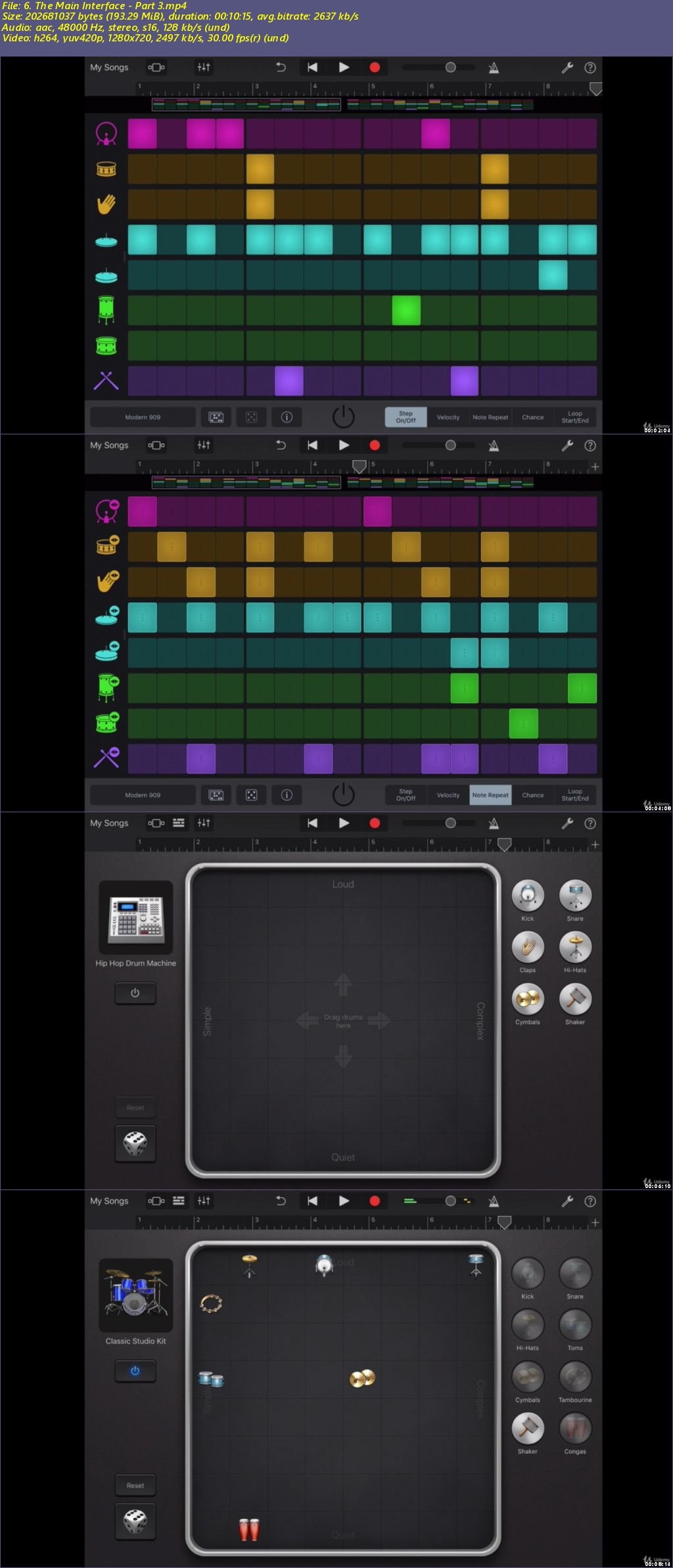Viewport: 673px width, 1568px height.
Task: Select the Claps icon in the Hip Hop Drum Machine screen
Action: 527,947
